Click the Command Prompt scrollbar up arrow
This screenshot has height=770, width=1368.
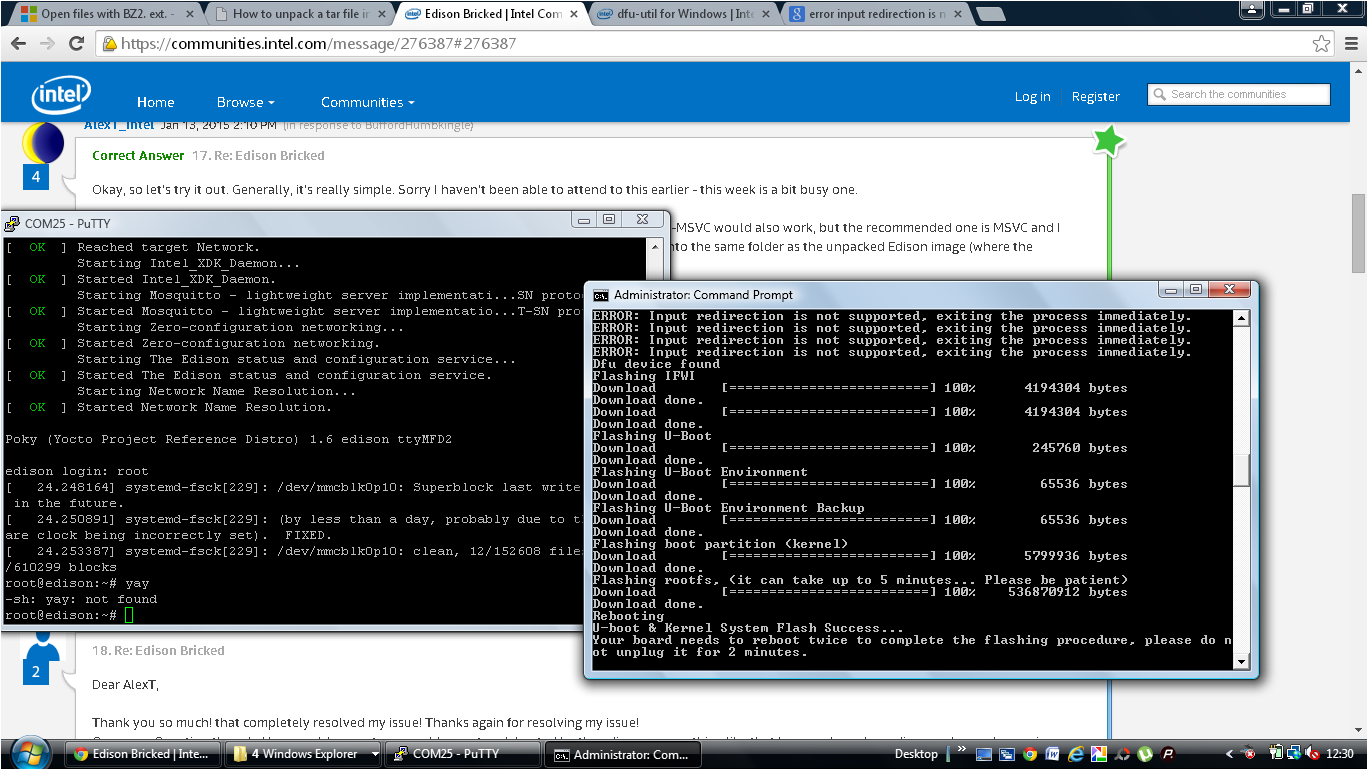pyautogui.click(x=1241, y=318)
